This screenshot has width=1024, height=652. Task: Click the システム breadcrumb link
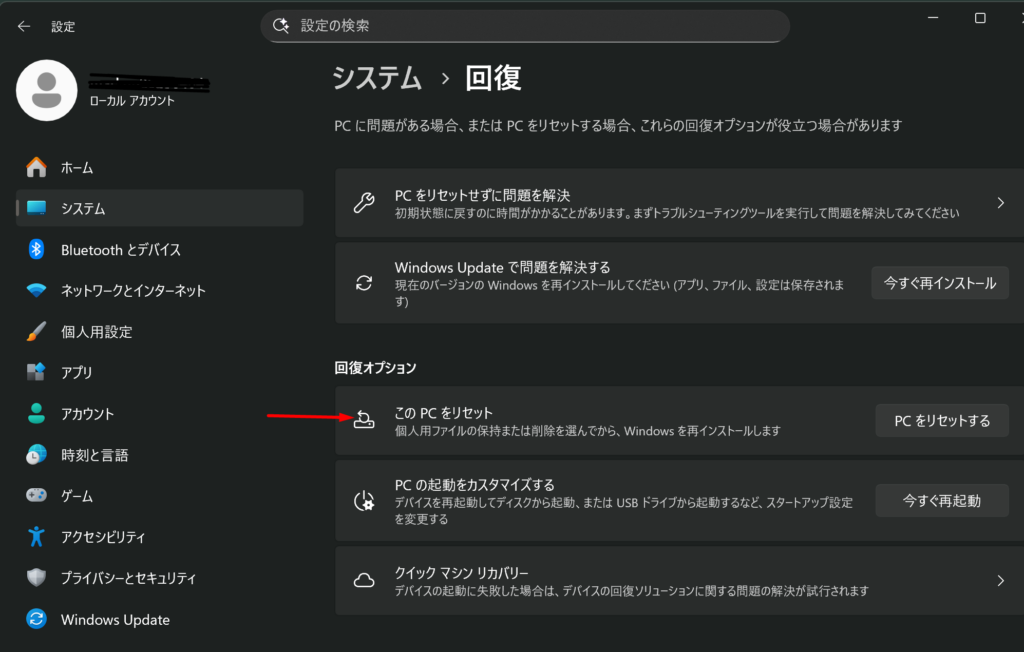(x=377, y=78)
